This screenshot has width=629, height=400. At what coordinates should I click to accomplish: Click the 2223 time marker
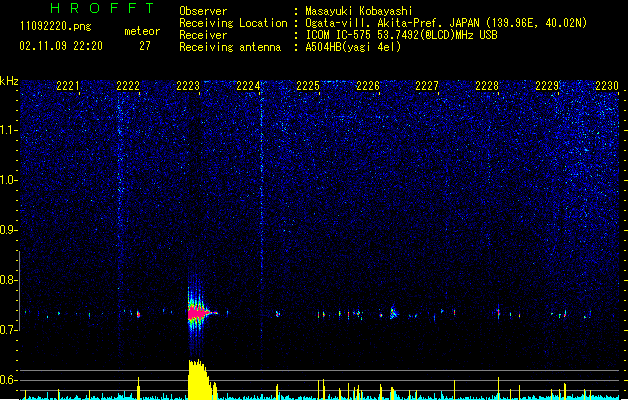(188, 86)
